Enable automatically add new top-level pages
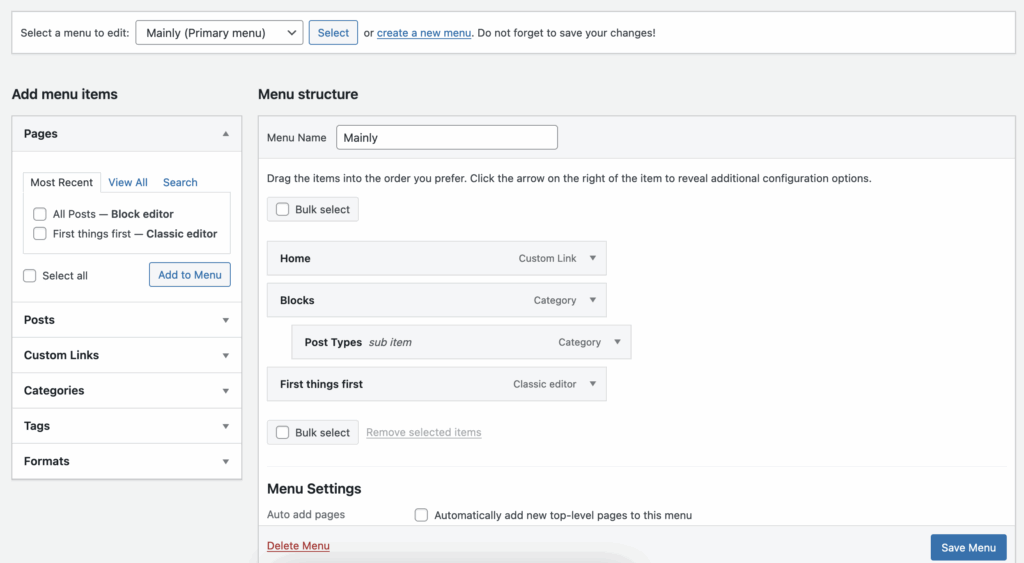1024x563 pixels. point(421,515)
